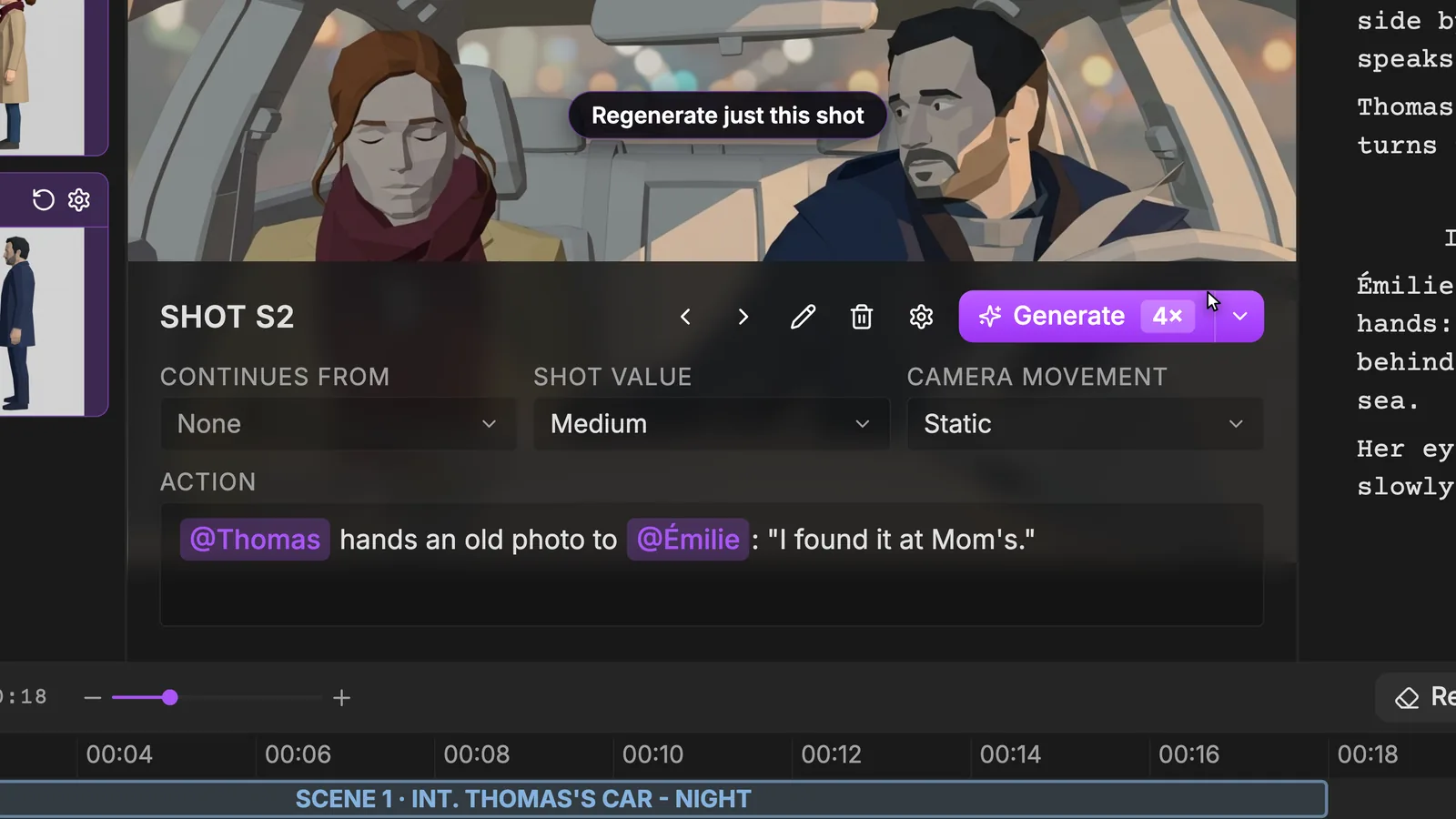The height and width of the screenshot is (819, 1456).
Task: Select the woman in beige coat thumbnail
Action: (42, 76)
